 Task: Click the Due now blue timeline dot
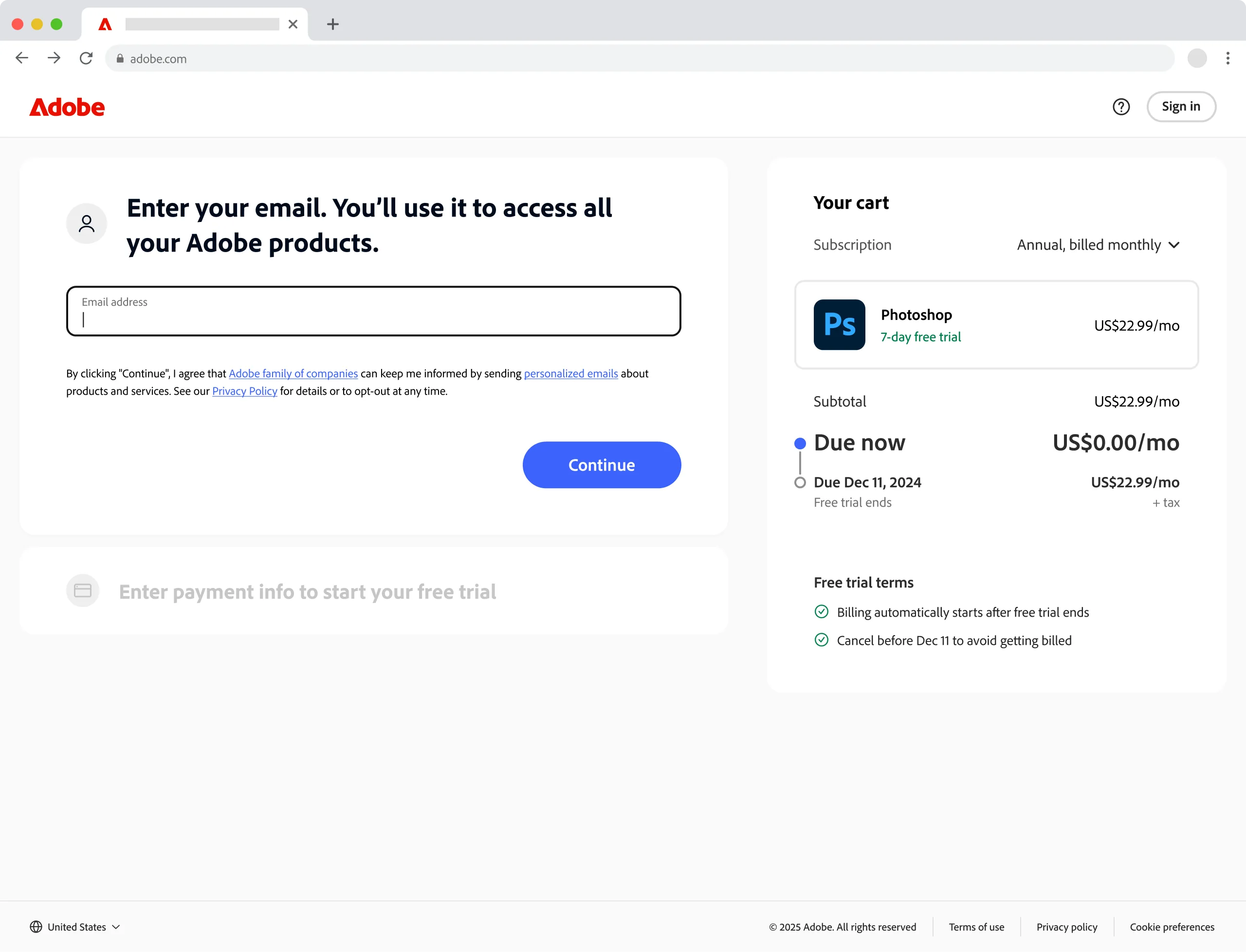click(x=800, y=443)
